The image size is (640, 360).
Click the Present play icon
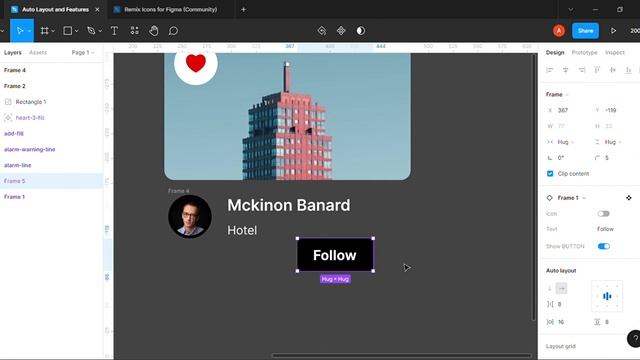[613, 31]
